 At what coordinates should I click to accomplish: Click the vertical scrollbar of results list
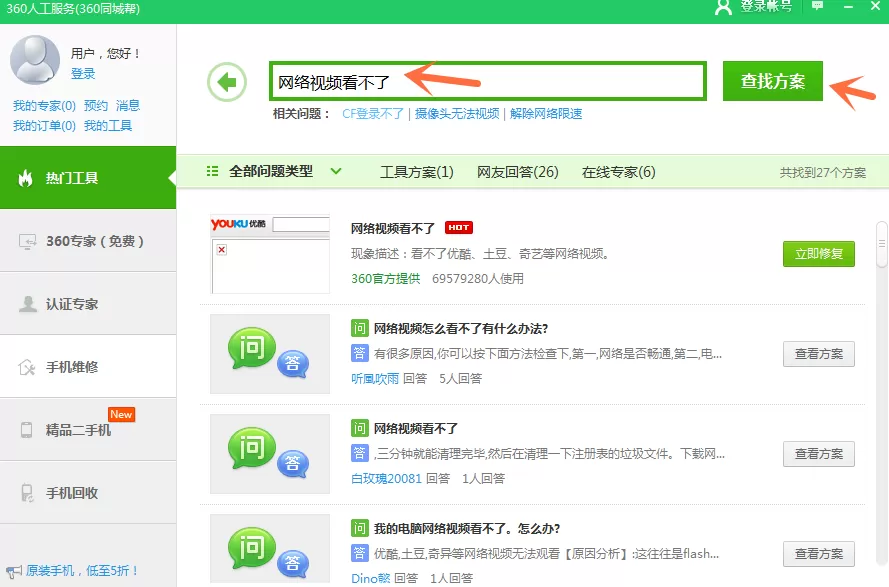(x=882, y=244)
